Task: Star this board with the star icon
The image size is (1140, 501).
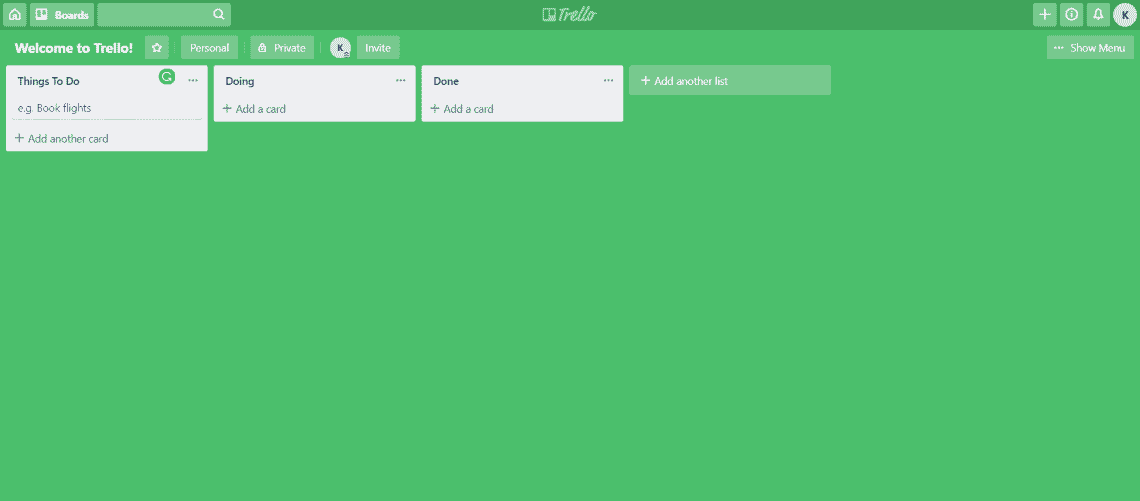Action: pos(157,48)
